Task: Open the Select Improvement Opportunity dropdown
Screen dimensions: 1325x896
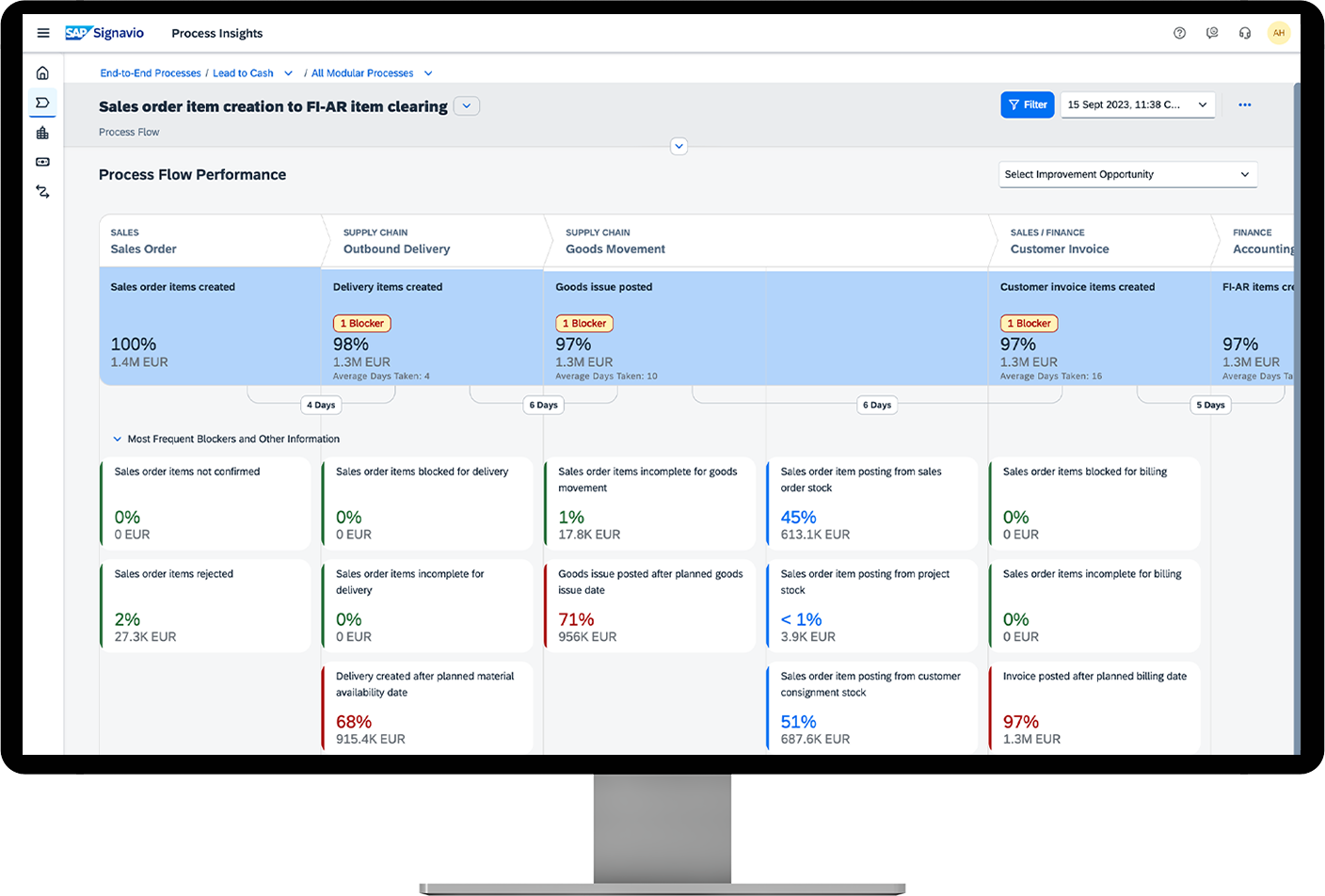Action: click(x=1126, y=174)
